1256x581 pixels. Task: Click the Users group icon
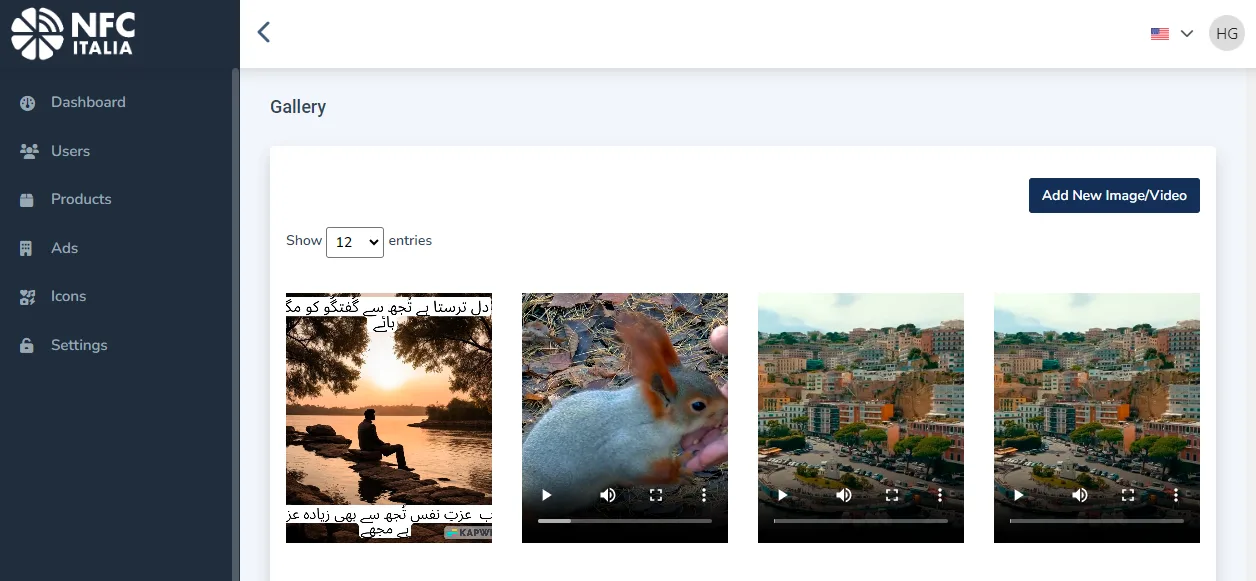(x=28, y=151)
